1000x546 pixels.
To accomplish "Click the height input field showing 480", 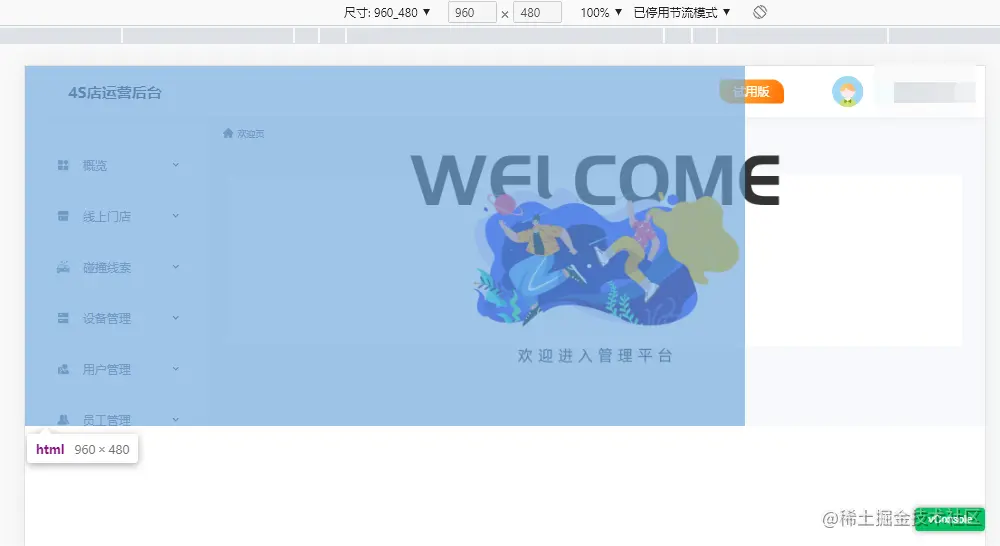I will 537,13.
